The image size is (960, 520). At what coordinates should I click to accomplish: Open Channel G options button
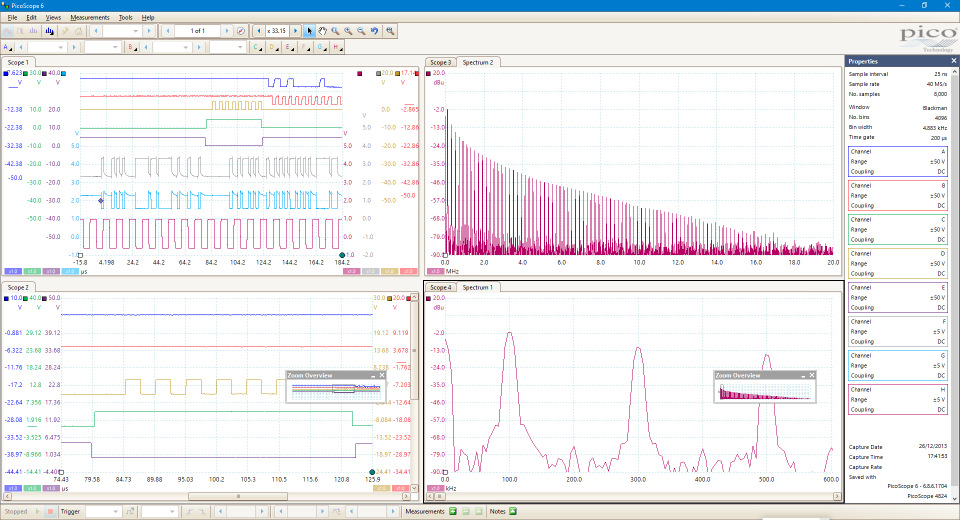(x=321, y=47)
